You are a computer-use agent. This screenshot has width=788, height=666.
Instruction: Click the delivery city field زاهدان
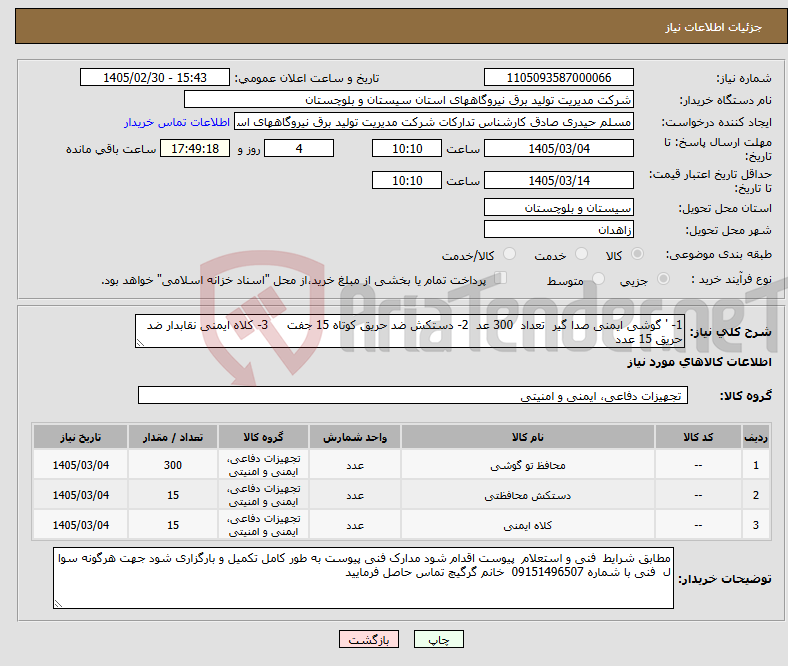[559, 230]
